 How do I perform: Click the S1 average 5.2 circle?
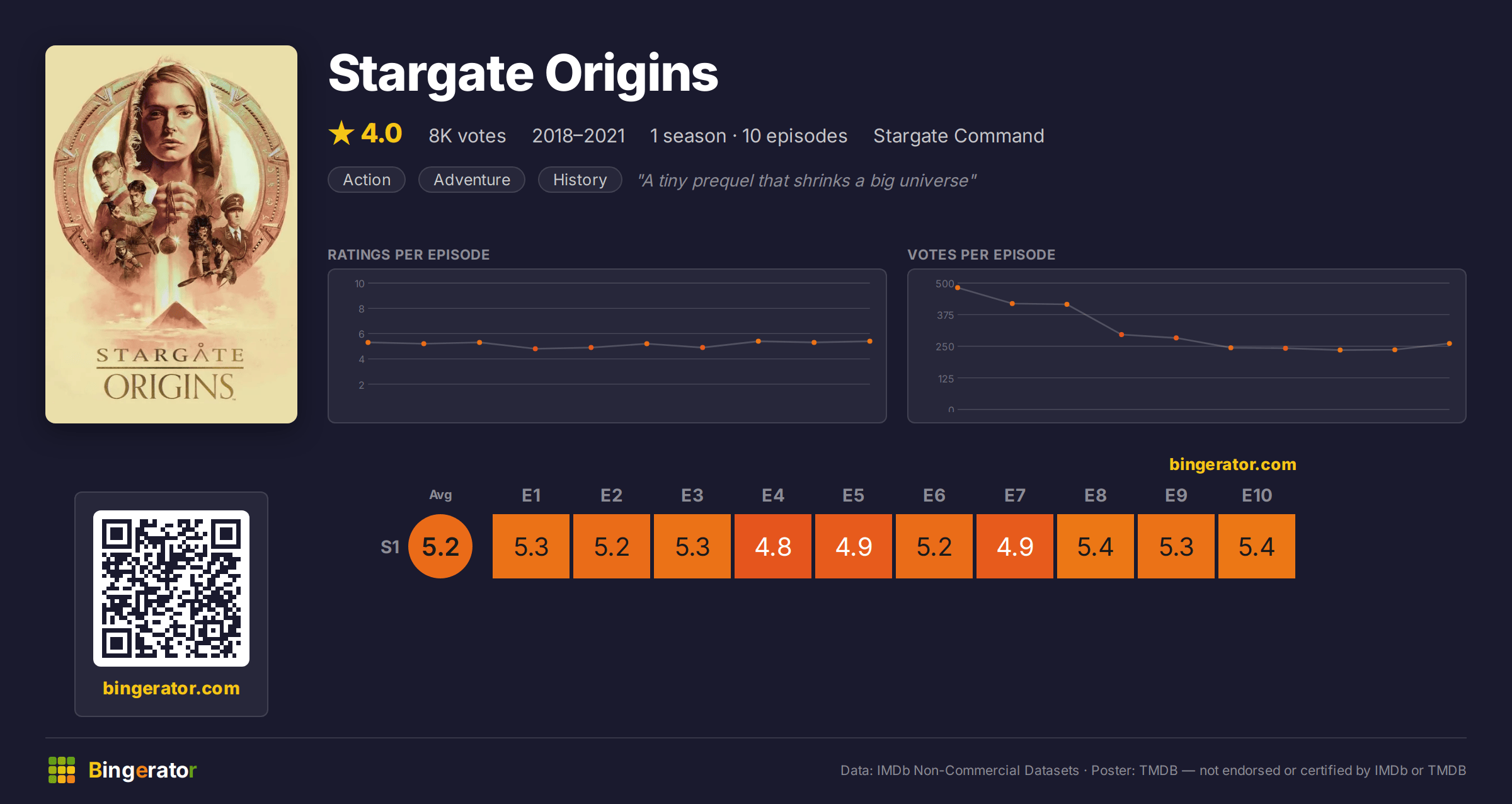click(x=440, y=546)
